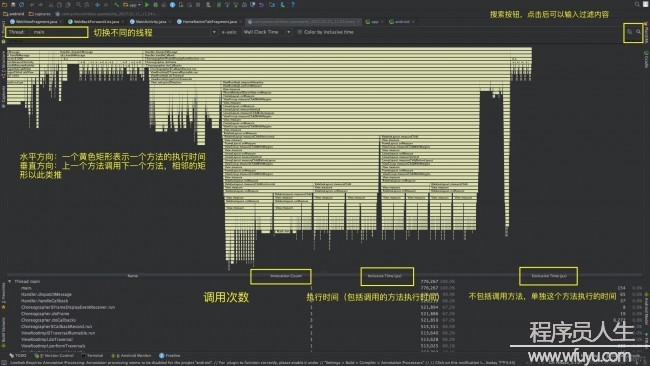
Task: Click the Help question mark icon
Action: pyautogui.click(x=293, y=5)
